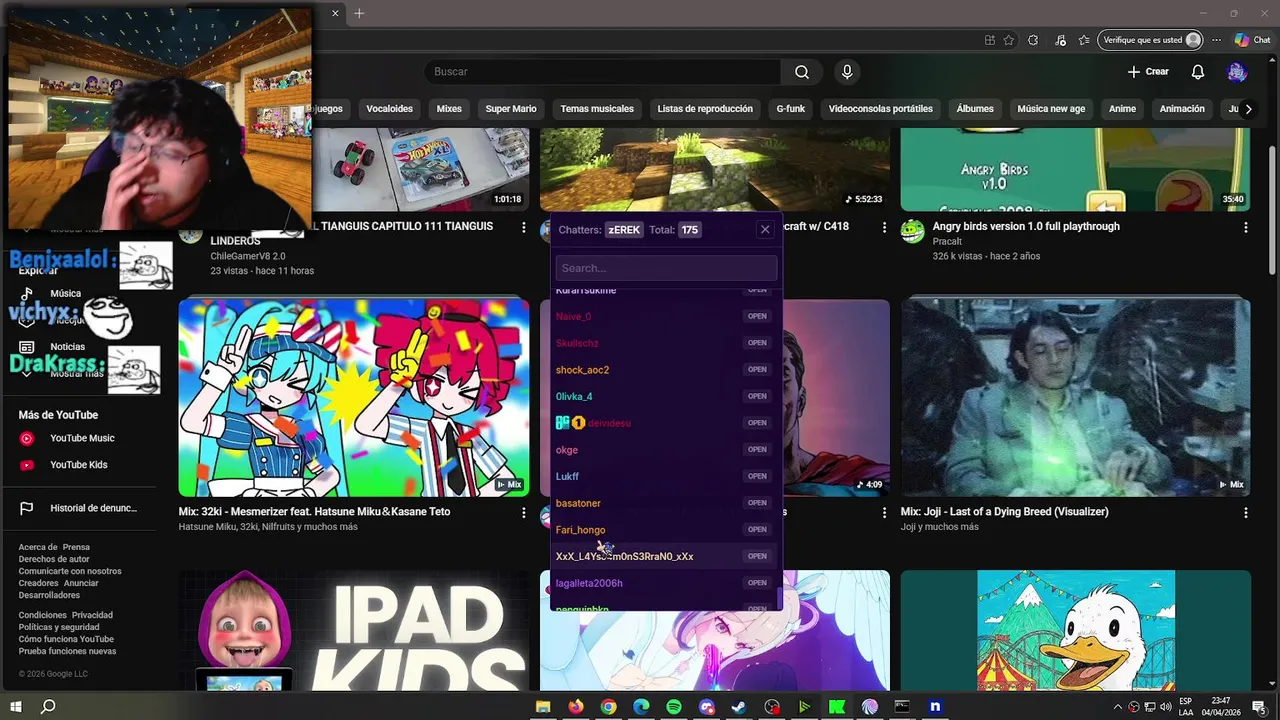1280x720 pixels.
Task: Click the Crear button
Action: [x=1148, y=72]
